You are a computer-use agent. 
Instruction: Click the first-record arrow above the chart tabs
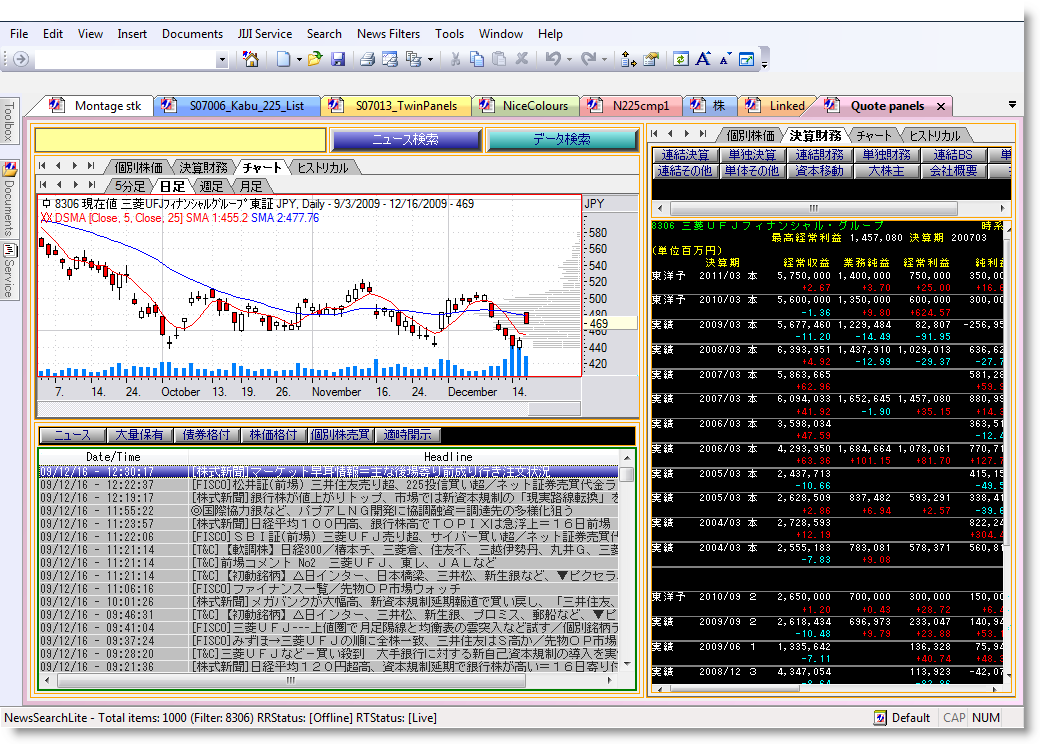coord(42,166)
